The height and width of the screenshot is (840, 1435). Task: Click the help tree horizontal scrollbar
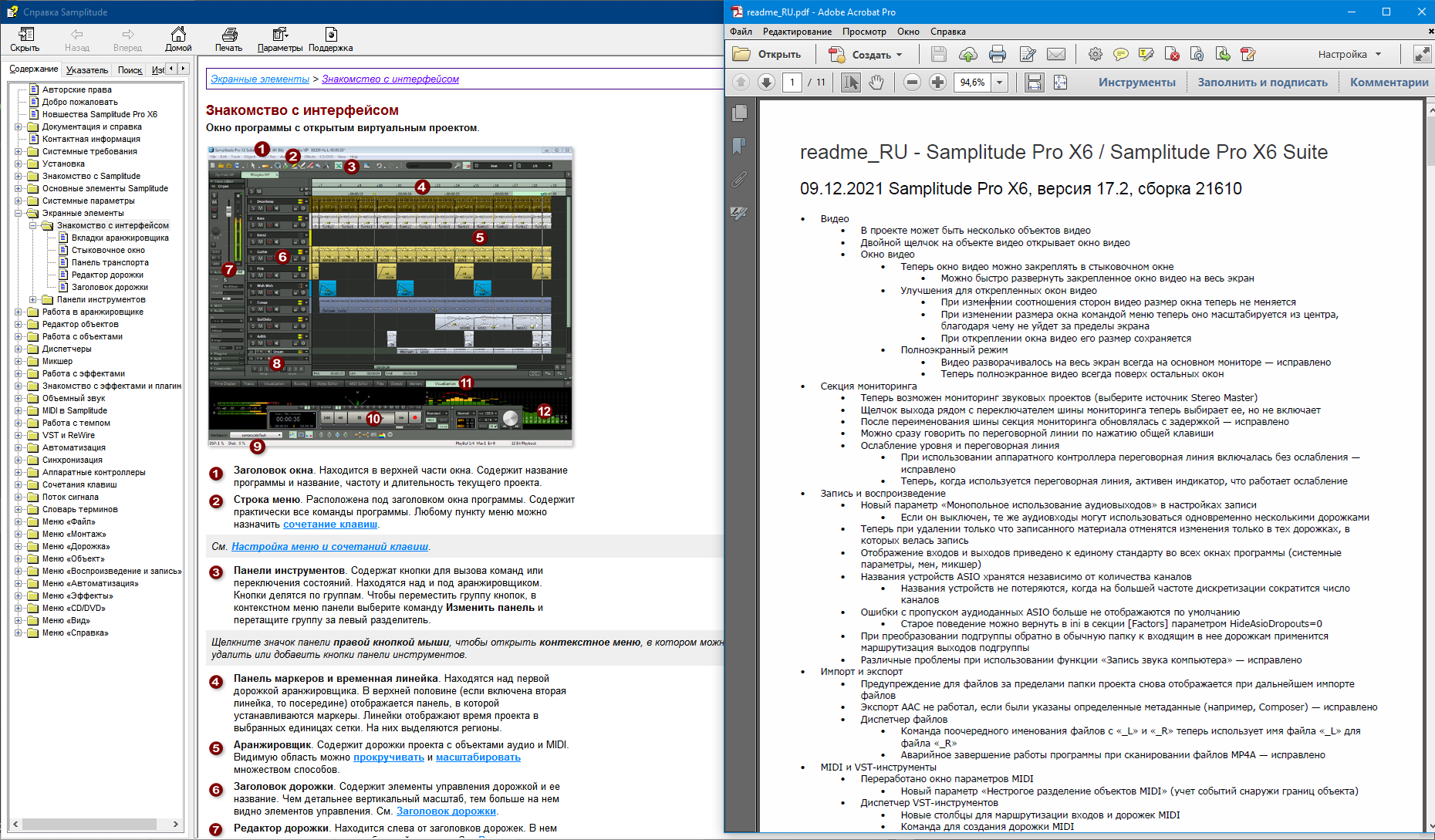click(95, 825)
